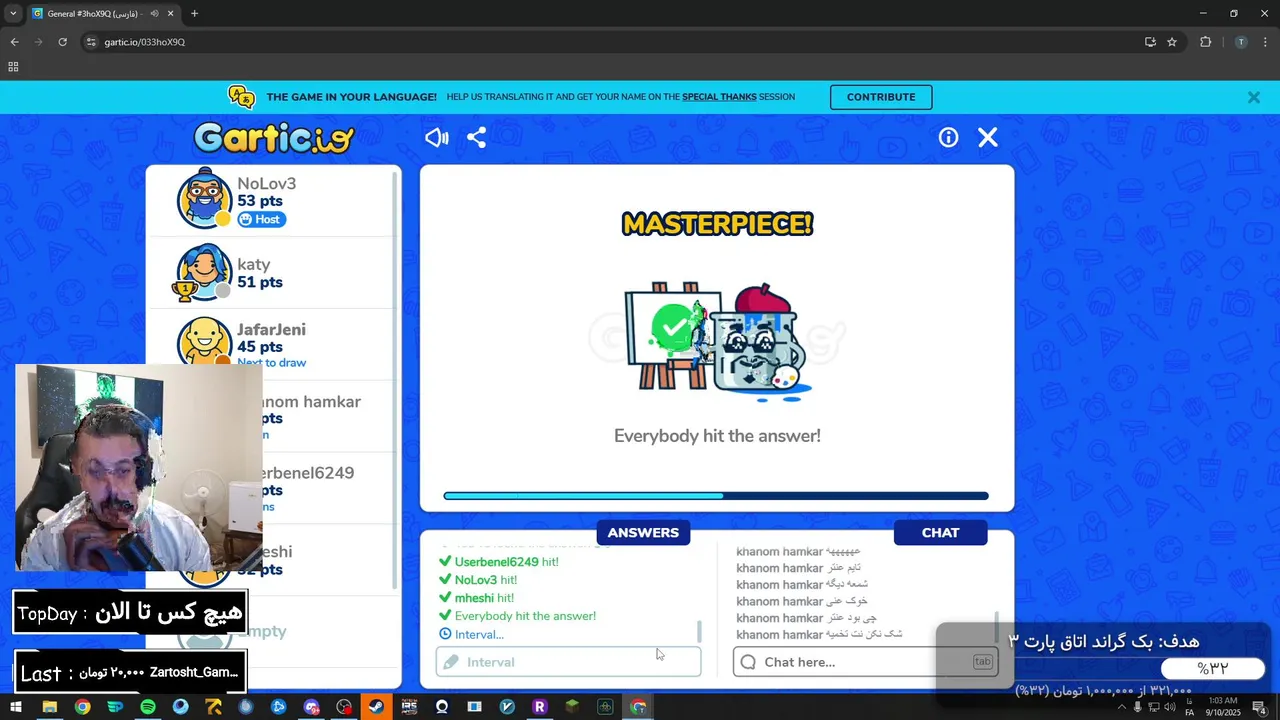Click the "Interval..." log entry
1280x720 pixels.
472,634
